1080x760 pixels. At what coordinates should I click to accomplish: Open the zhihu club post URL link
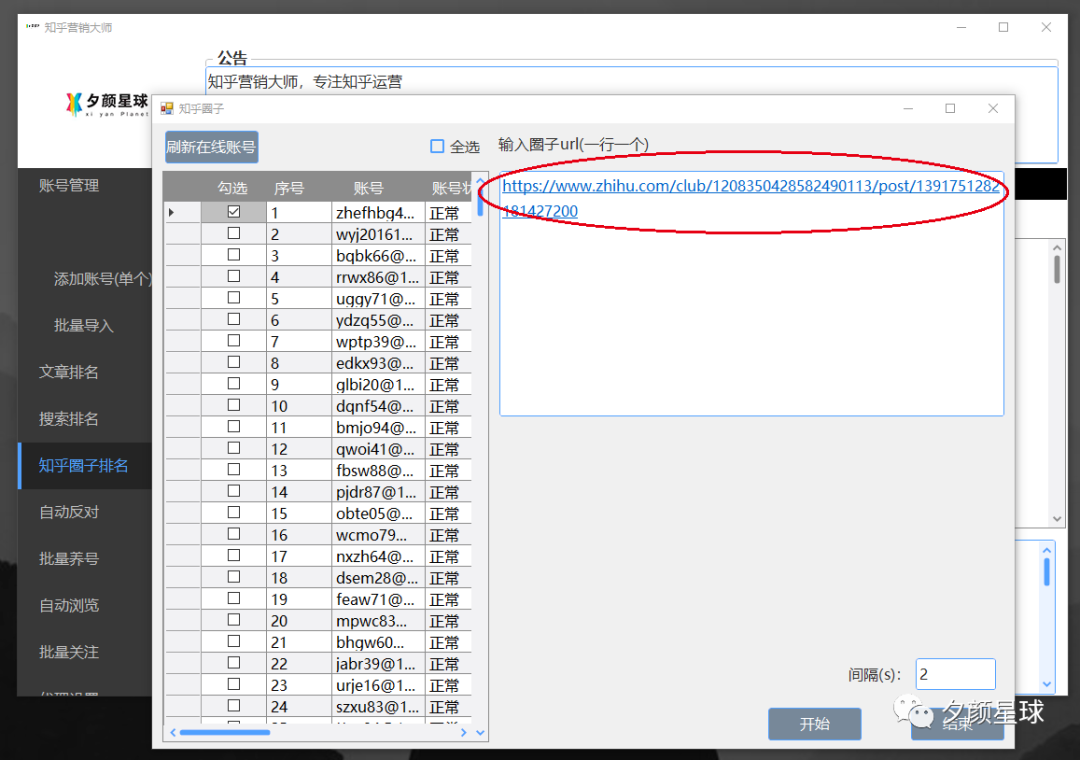click(751, 198)
